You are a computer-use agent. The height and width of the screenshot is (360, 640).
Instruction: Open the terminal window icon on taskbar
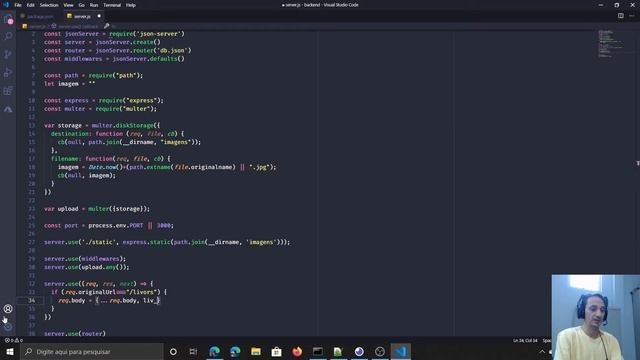pyautogui.click(x=318, y=351)
